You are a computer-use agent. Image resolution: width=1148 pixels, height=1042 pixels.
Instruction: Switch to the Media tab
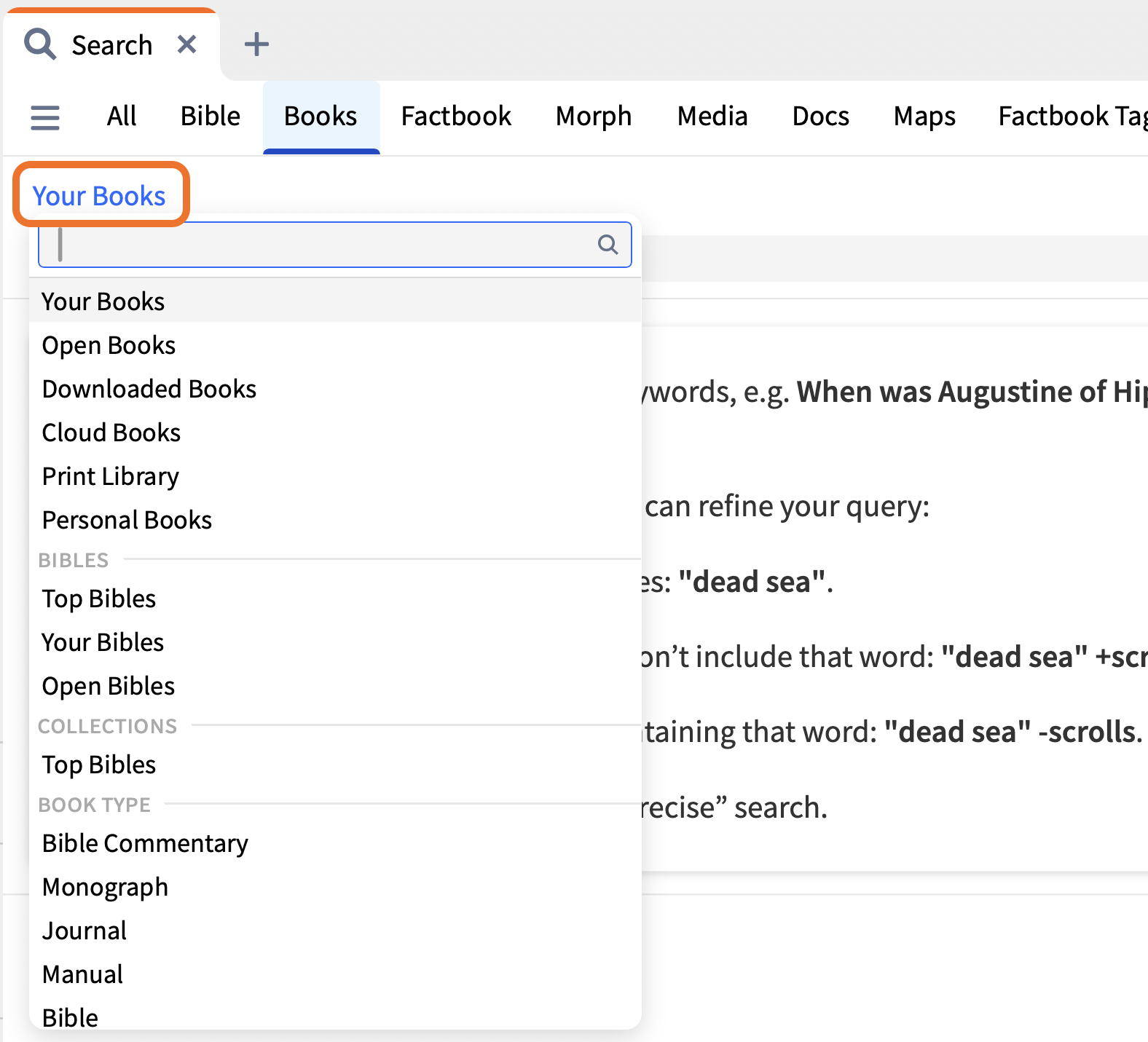pyautogui.click(x=712, y=117)
